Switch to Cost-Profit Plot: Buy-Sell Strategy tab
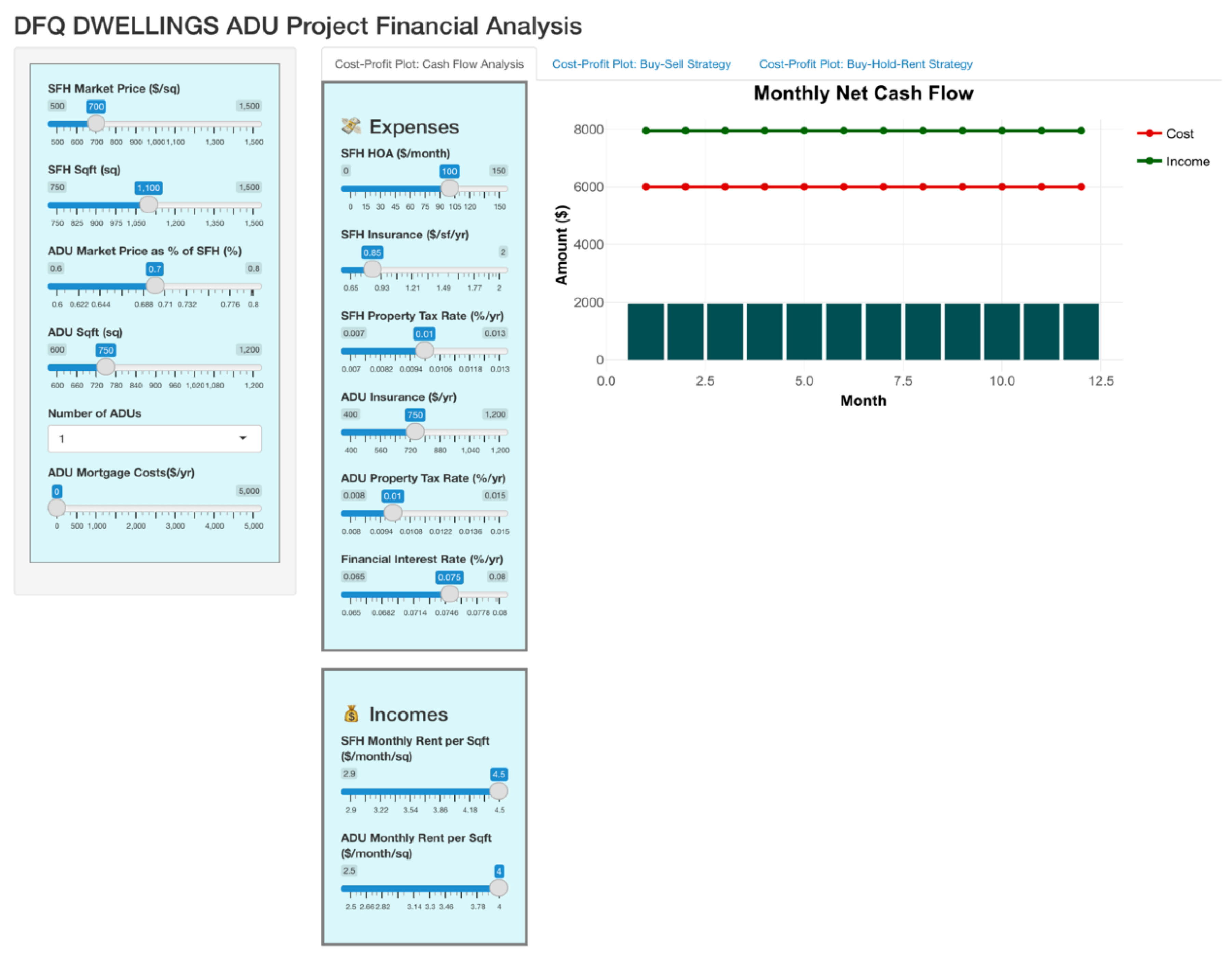 click(x=642, y=64)
